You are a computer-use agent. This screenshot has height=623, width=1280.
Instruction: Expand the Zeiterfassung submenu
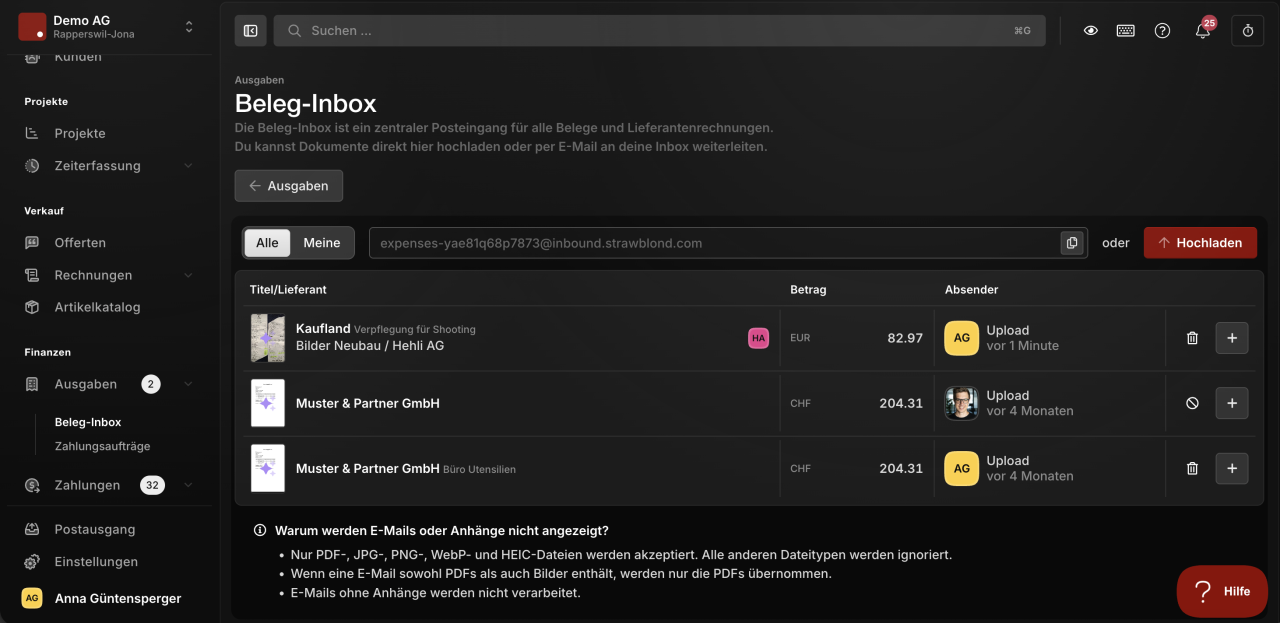[x=189, y=166]
